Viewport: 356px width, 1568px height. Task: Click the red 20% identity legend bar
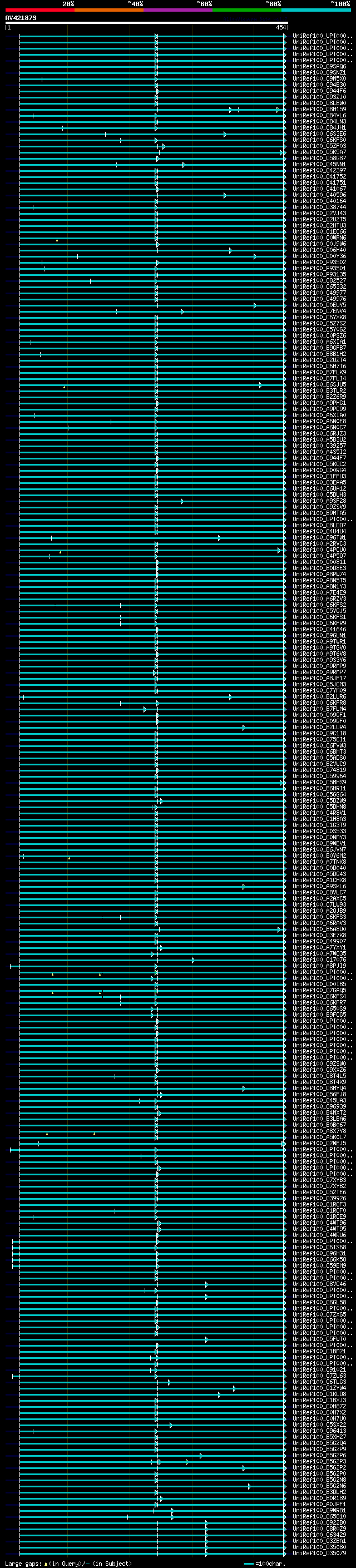click(x=39, y=11)
